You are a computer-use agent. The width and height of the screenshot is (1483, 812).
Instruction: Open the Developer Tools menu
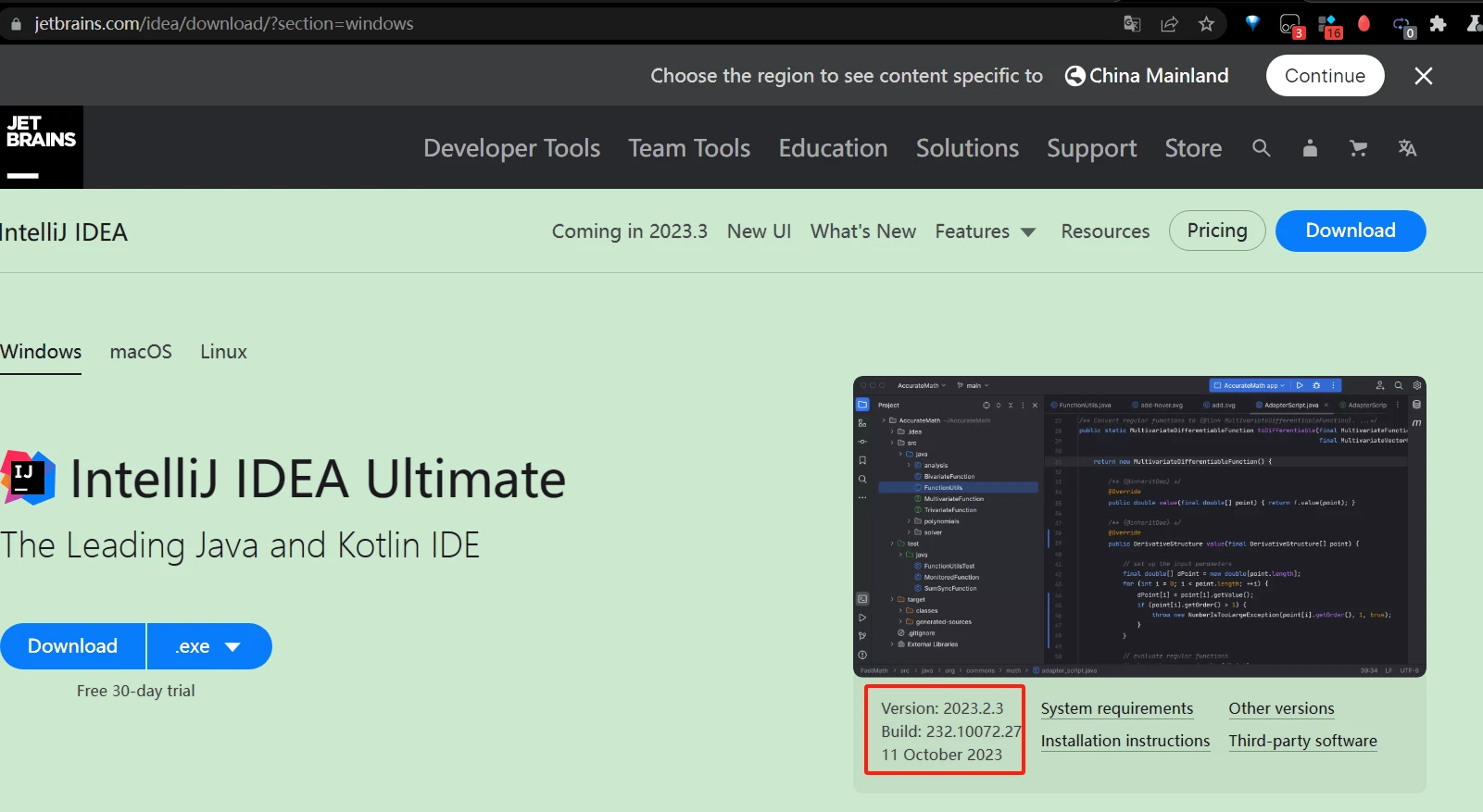pyautogui.click(x=511, y=148)
